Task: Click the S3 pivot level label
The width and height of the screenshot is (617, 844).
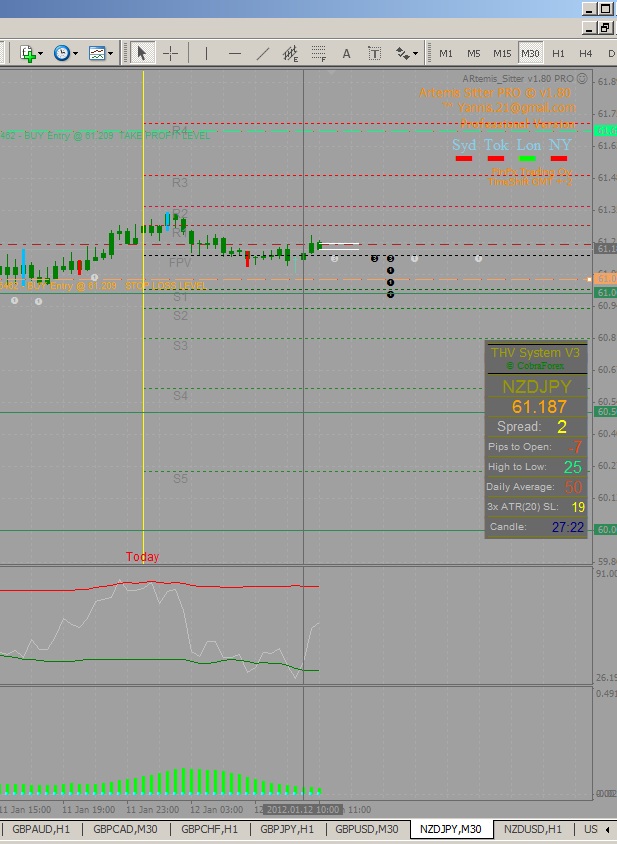Action: pos(180,346)
